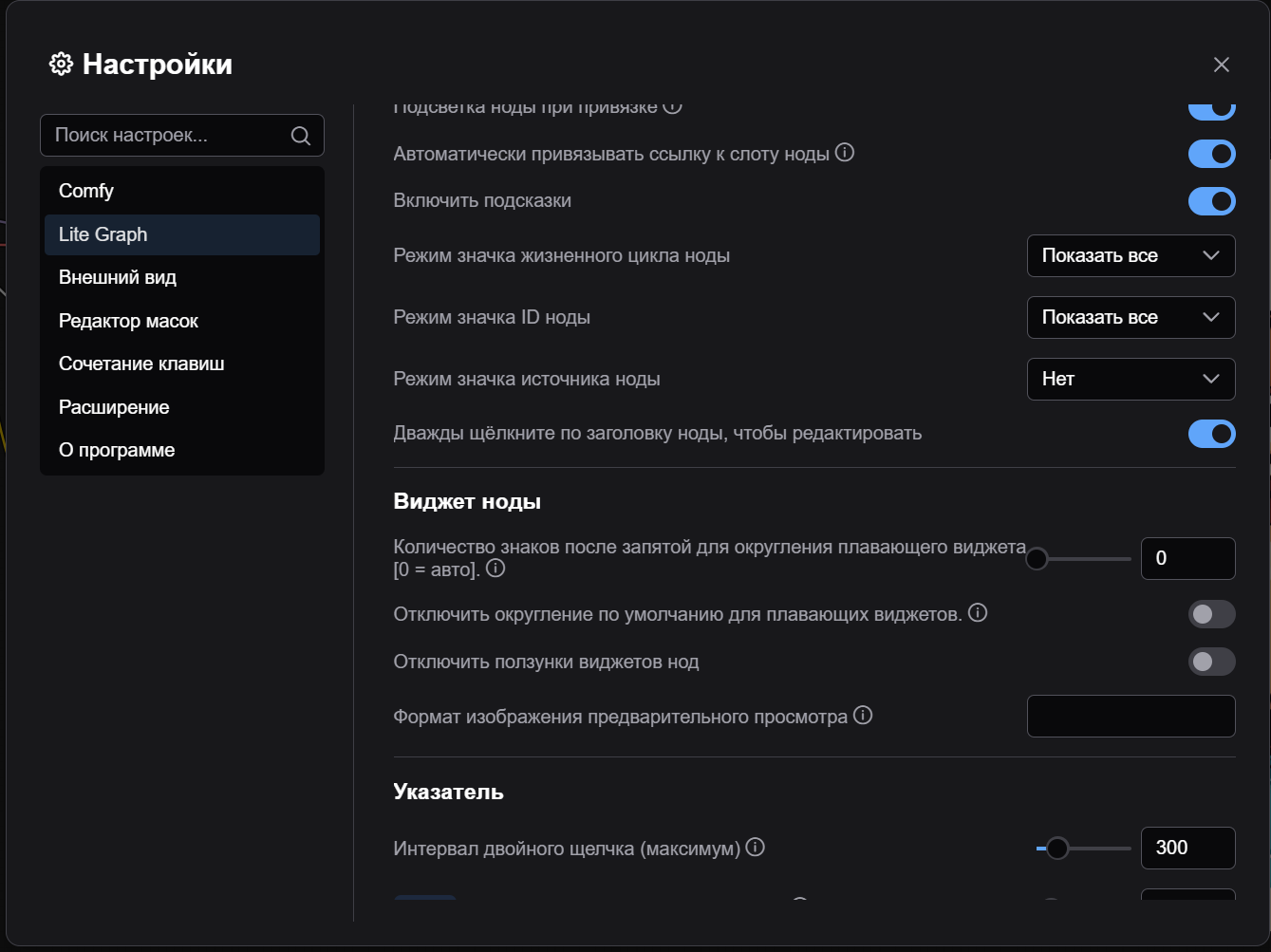
Task: Toggle off 'Включить подсказки' switch
Action: coord(1211,201)
